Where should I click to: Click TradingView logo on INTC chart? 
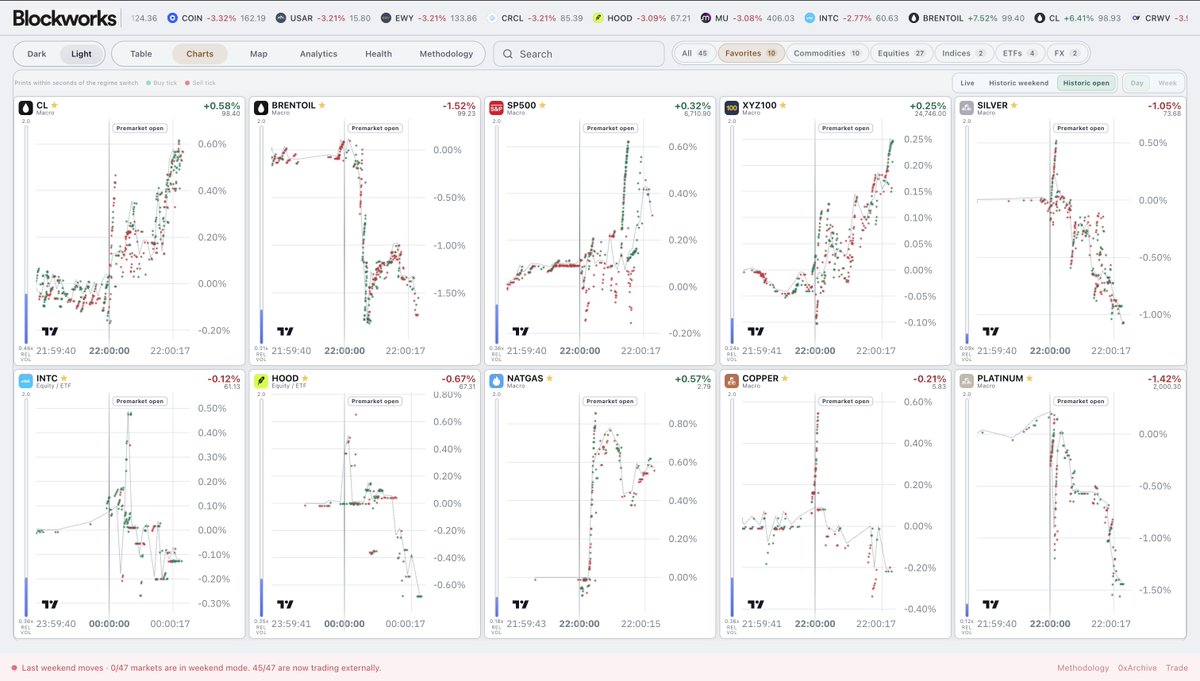click(x=50, y=604)
